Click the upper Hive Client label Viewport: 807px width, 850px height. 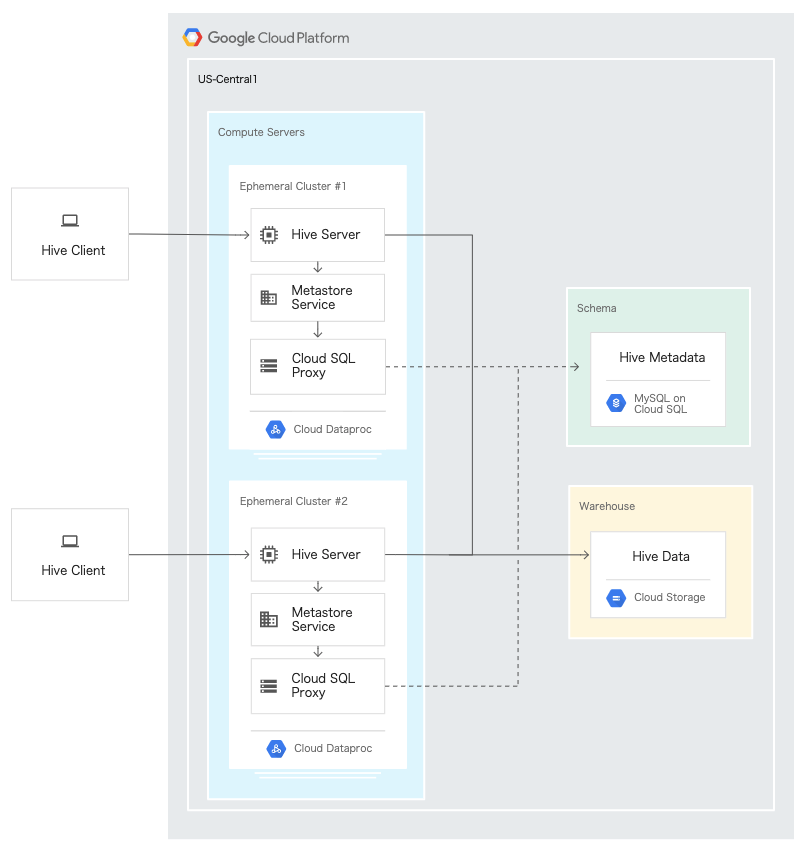[x=73, y=250]
